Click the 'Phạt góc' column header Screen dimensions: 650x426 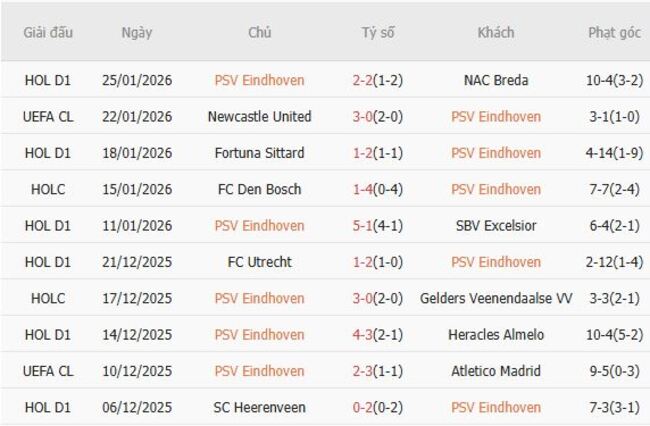(614, 33)
